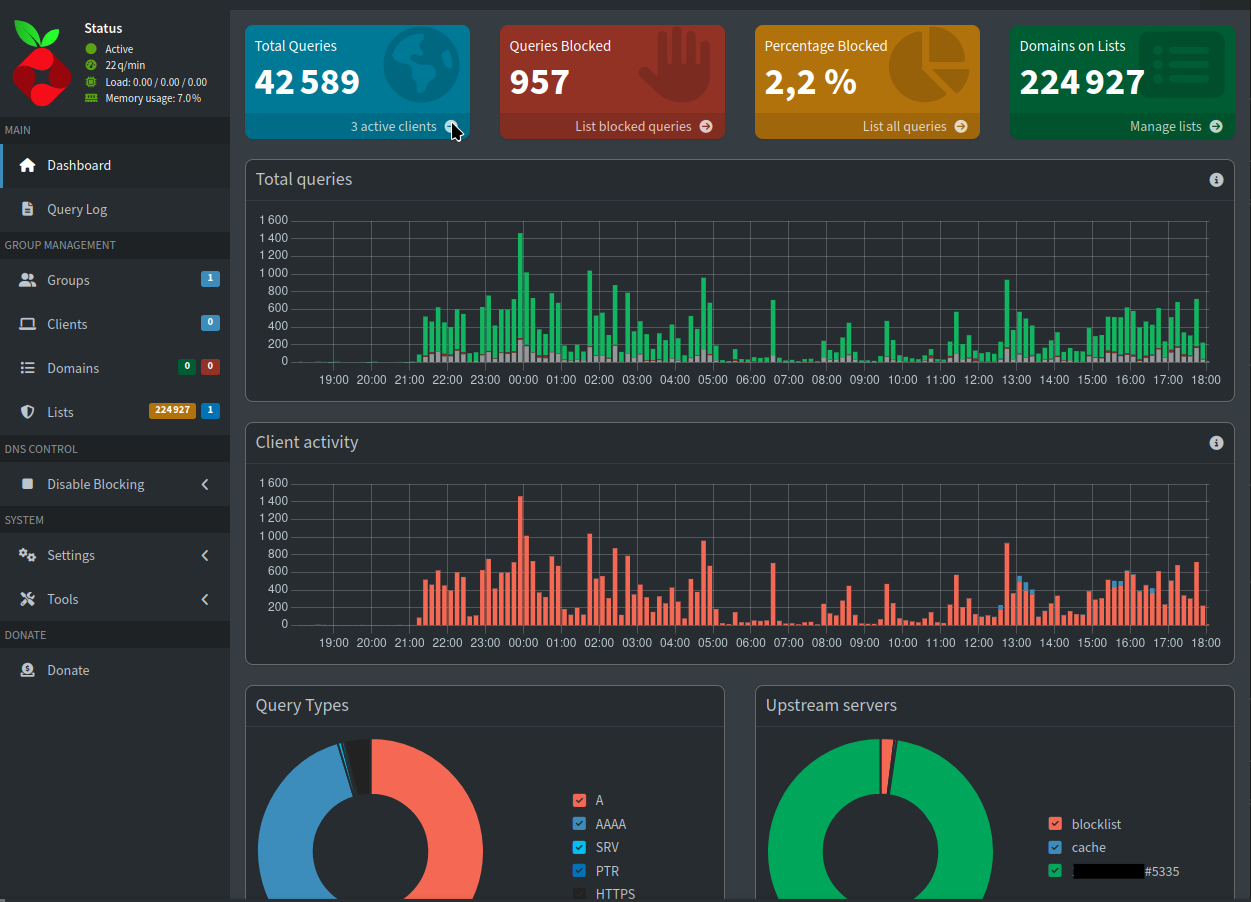1251x902 pixels.
Task: Collapse the Disable Blocking chevron
Action: [204, 484]
